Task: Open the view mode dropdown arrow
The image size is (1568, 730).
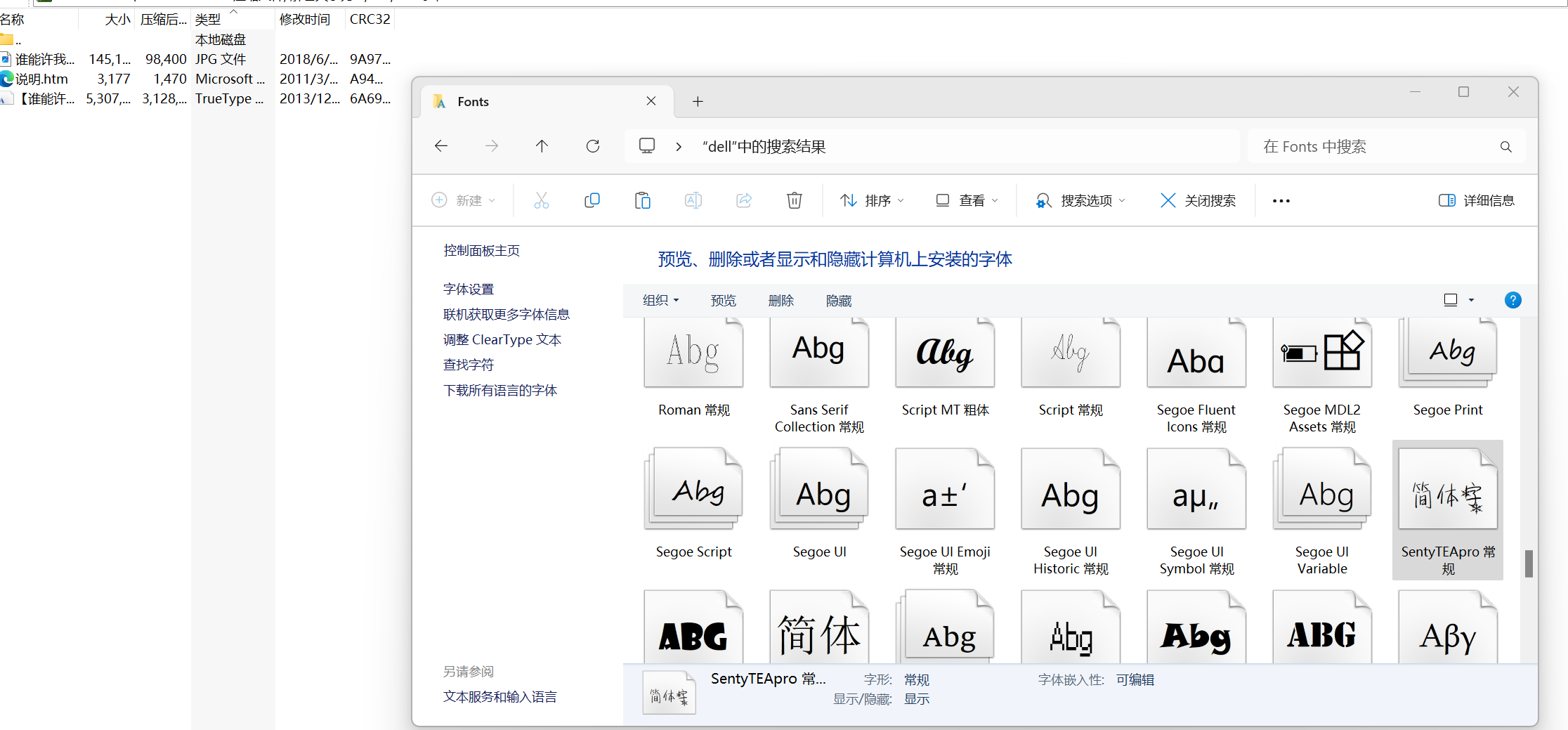Action: [1471, 301]
